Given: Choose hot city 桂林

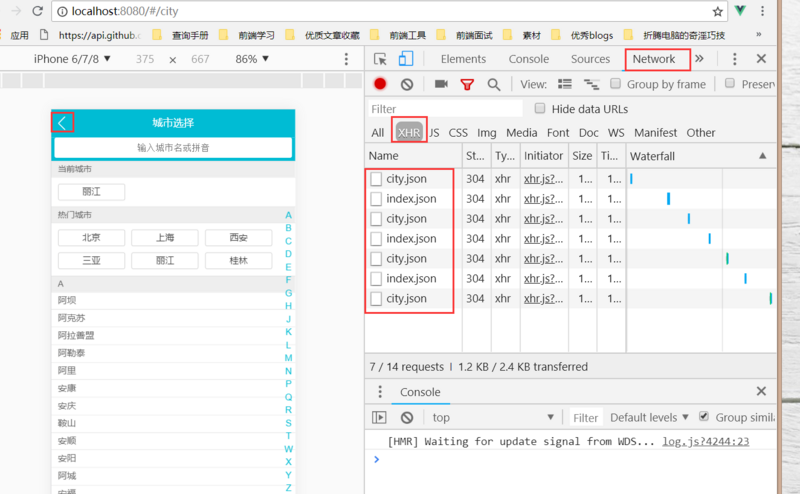Looking at the screenshot, I should click(x=238, y=261).
